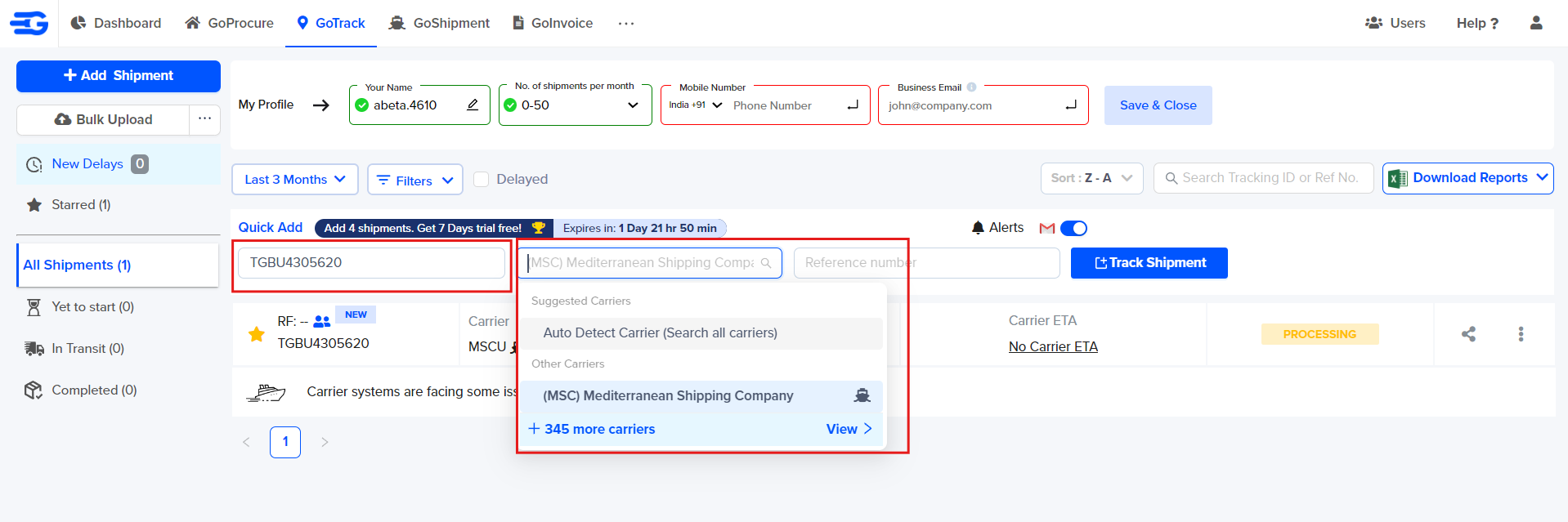Toggle the Alerts switch
1568x522 pixels.
coord(1073,228)
